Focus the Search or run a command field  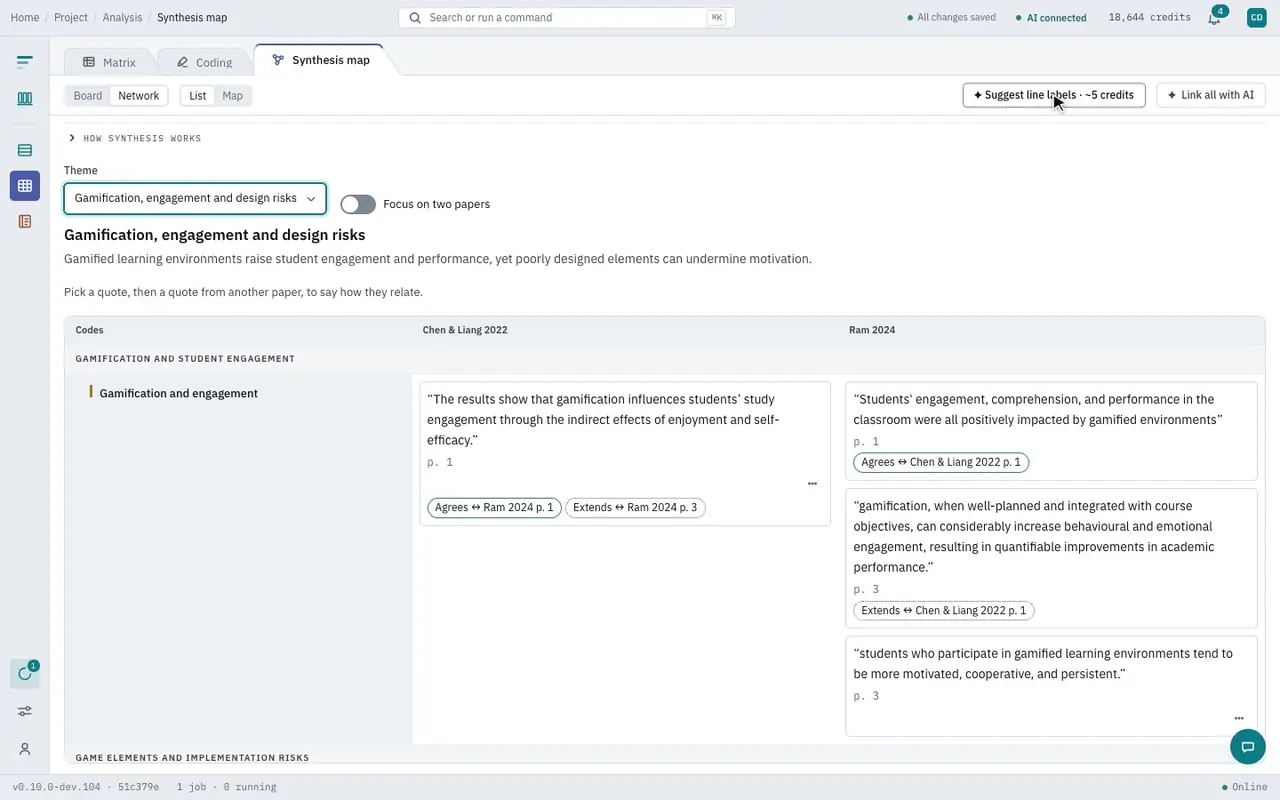click(567, 18)
